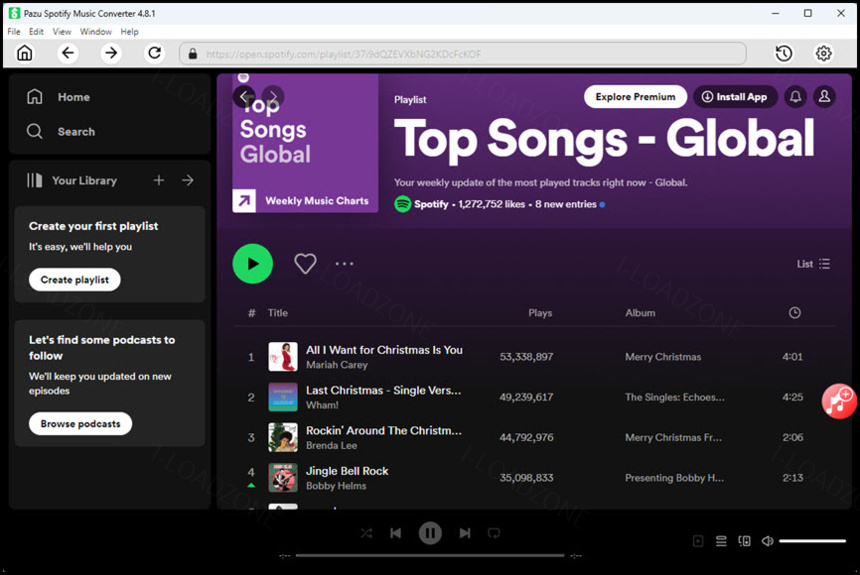Open the Wham! artist link
The width and height of the screenshot is (860, 575).
[x=322, y=405]
